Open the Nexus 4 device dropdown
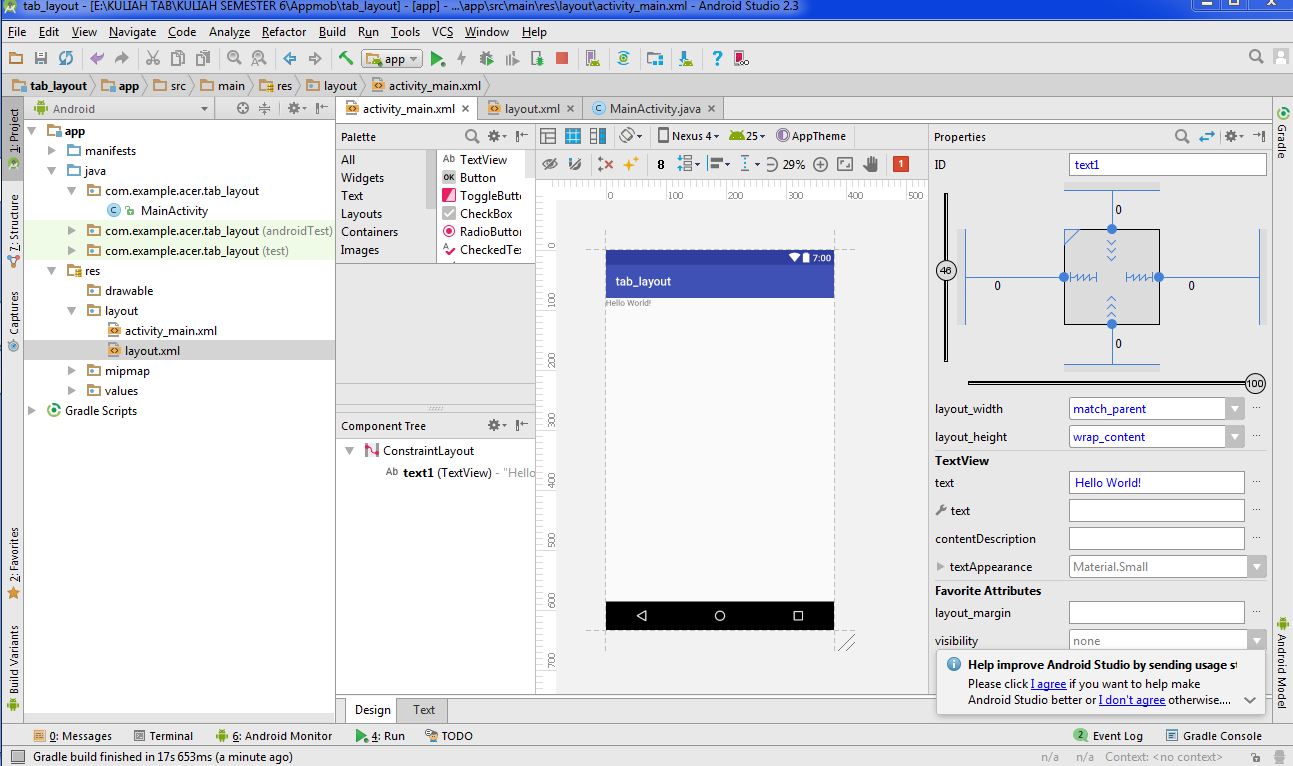The height and width of the screenshot is (766, 1293). (x=688, y=136)
